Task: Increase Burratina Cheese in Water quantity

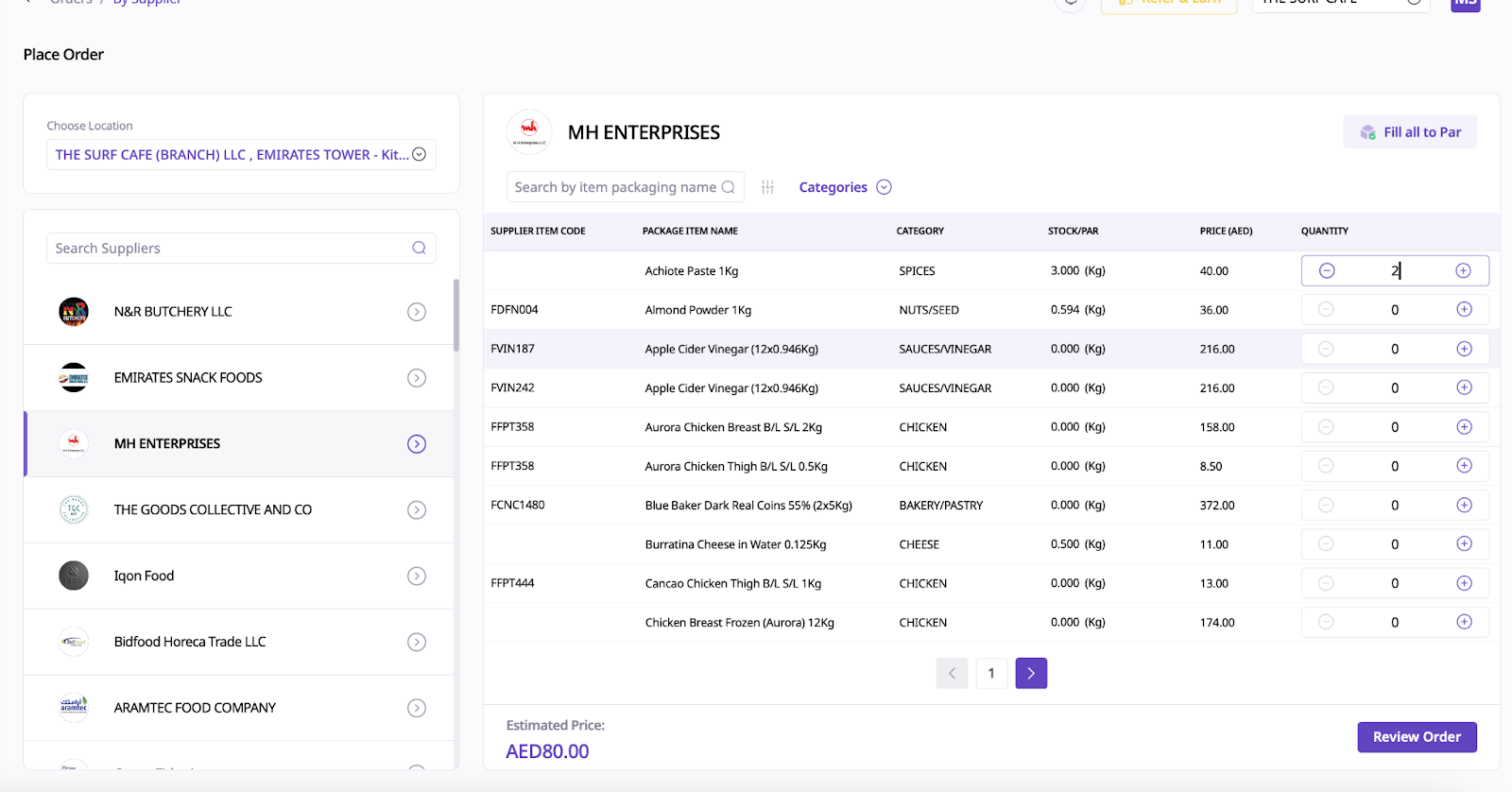Action: point(1464,543)
